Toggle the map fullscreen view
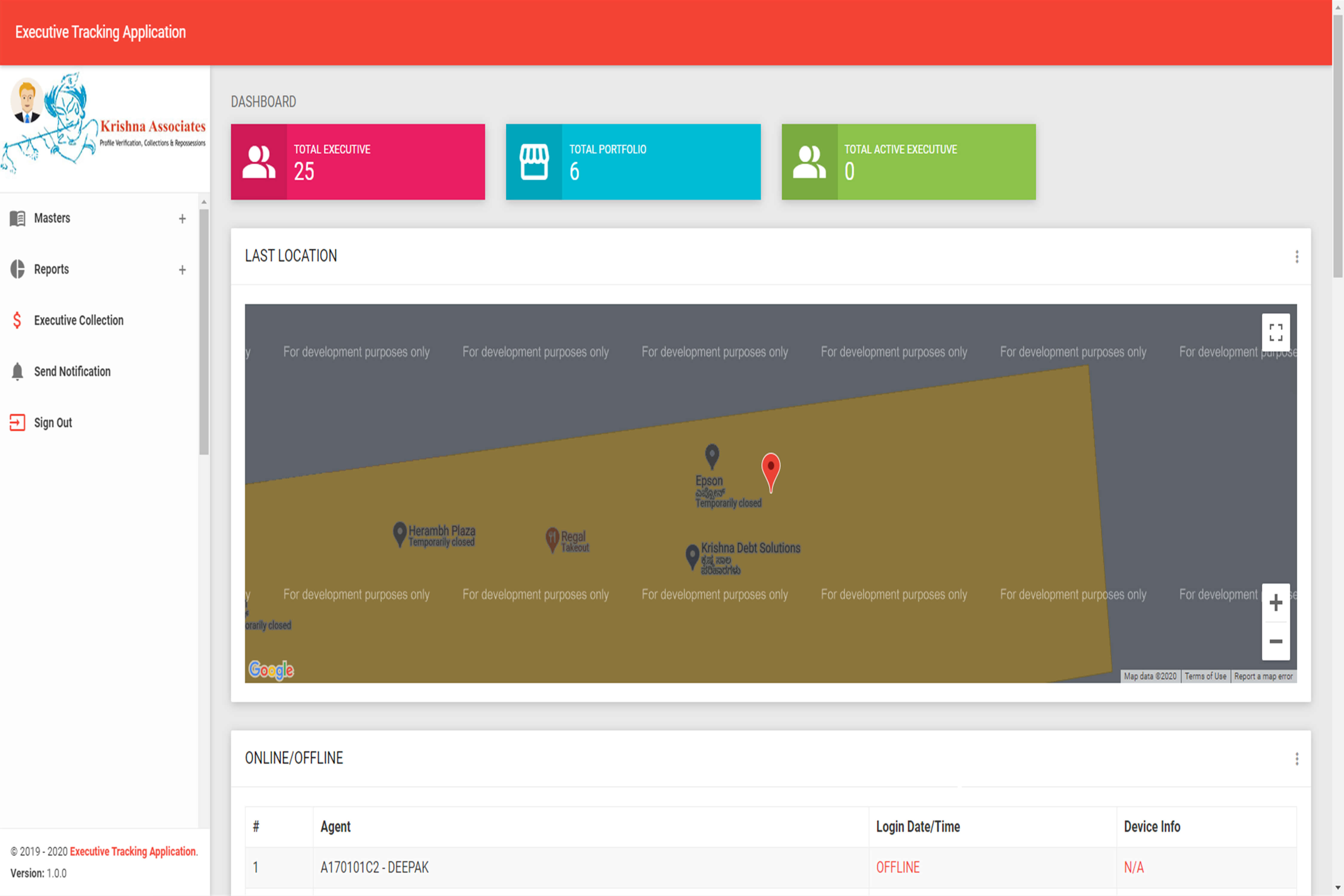The width and height of the screenshot is (1344, 896). tap(1275, 332)
